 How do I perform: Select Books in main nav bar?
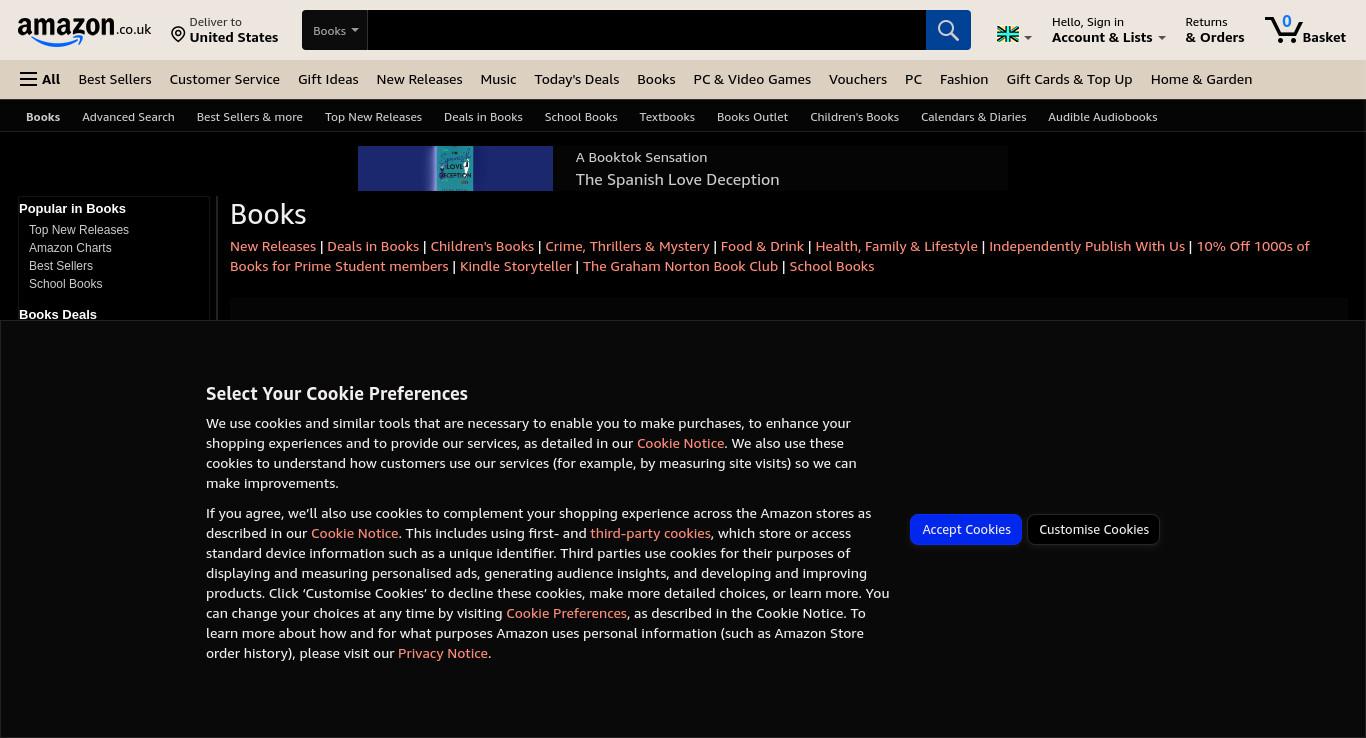click(656, 79)
